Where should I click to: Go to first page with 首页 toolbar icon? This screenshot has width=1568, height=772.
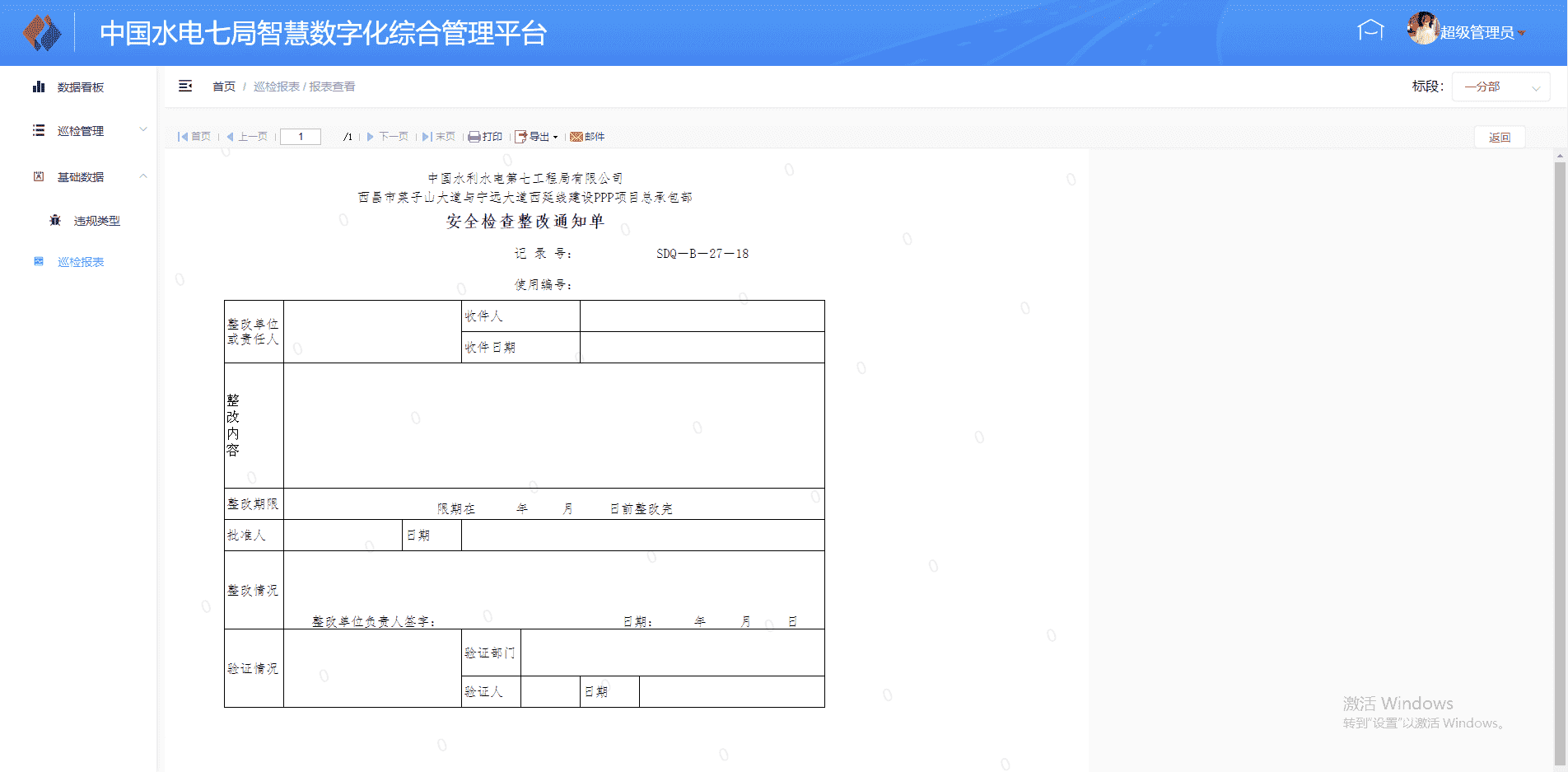(x=183, y=137)
